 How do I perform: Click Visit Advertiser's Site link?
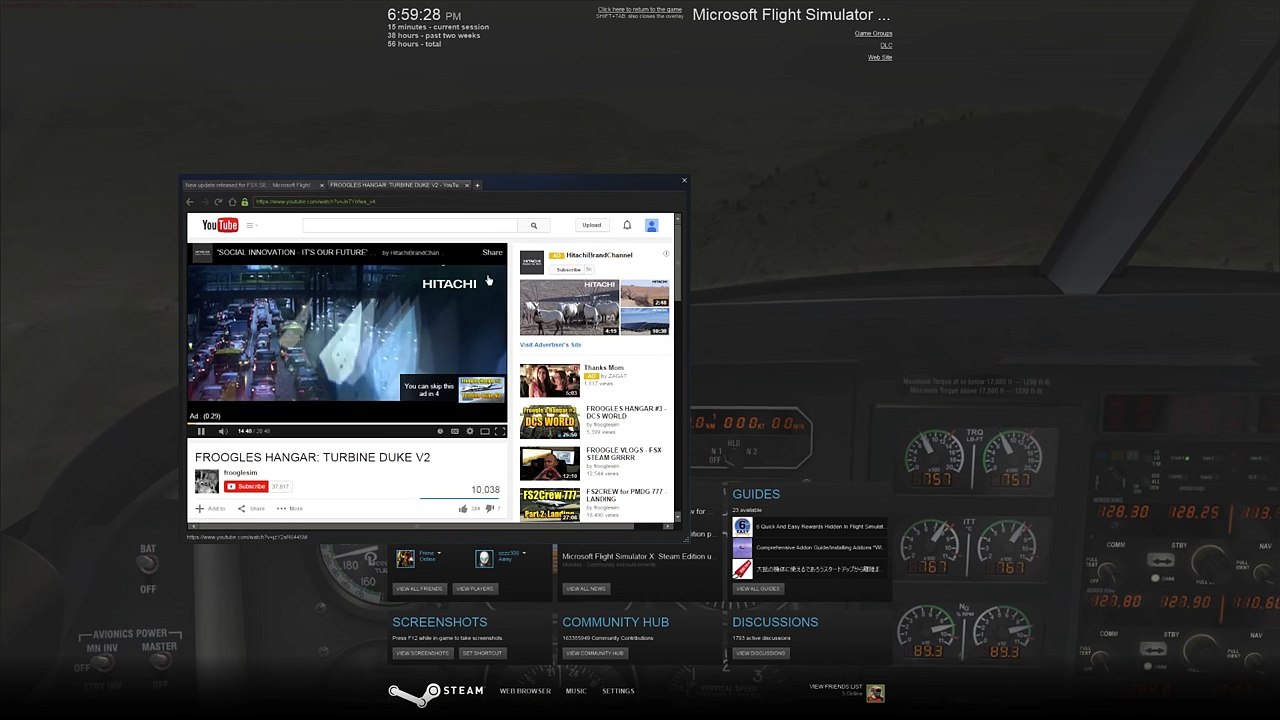tap(550, 345)
